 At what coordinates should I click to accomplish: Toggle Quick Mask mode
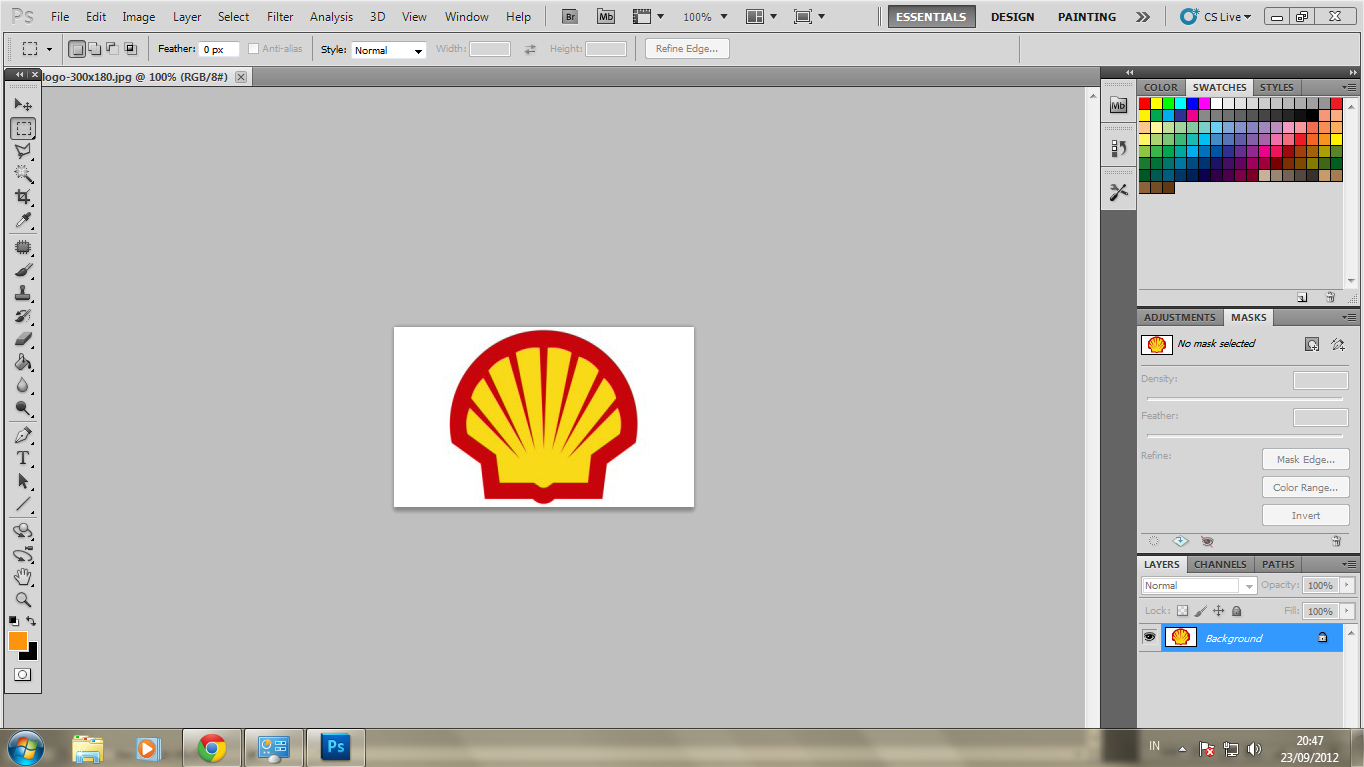coord(22,675)
